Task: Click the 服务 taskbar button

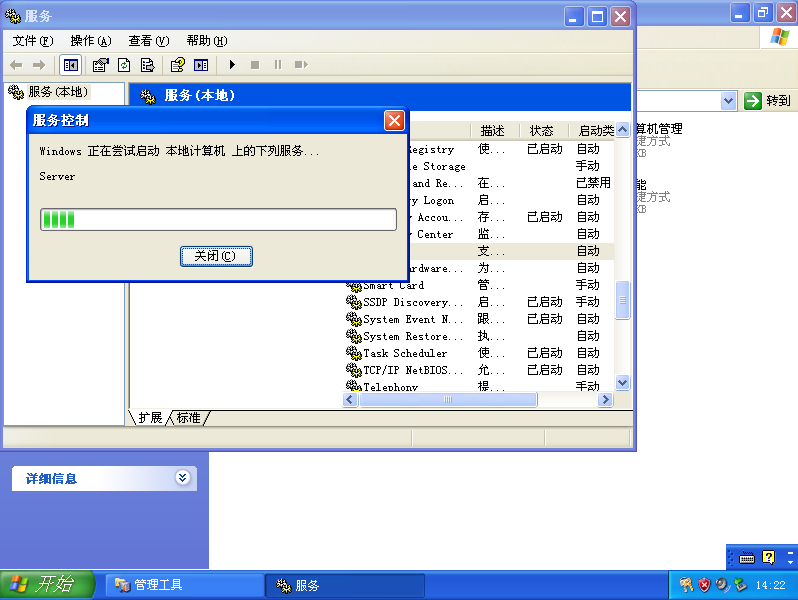Action: 345,585
